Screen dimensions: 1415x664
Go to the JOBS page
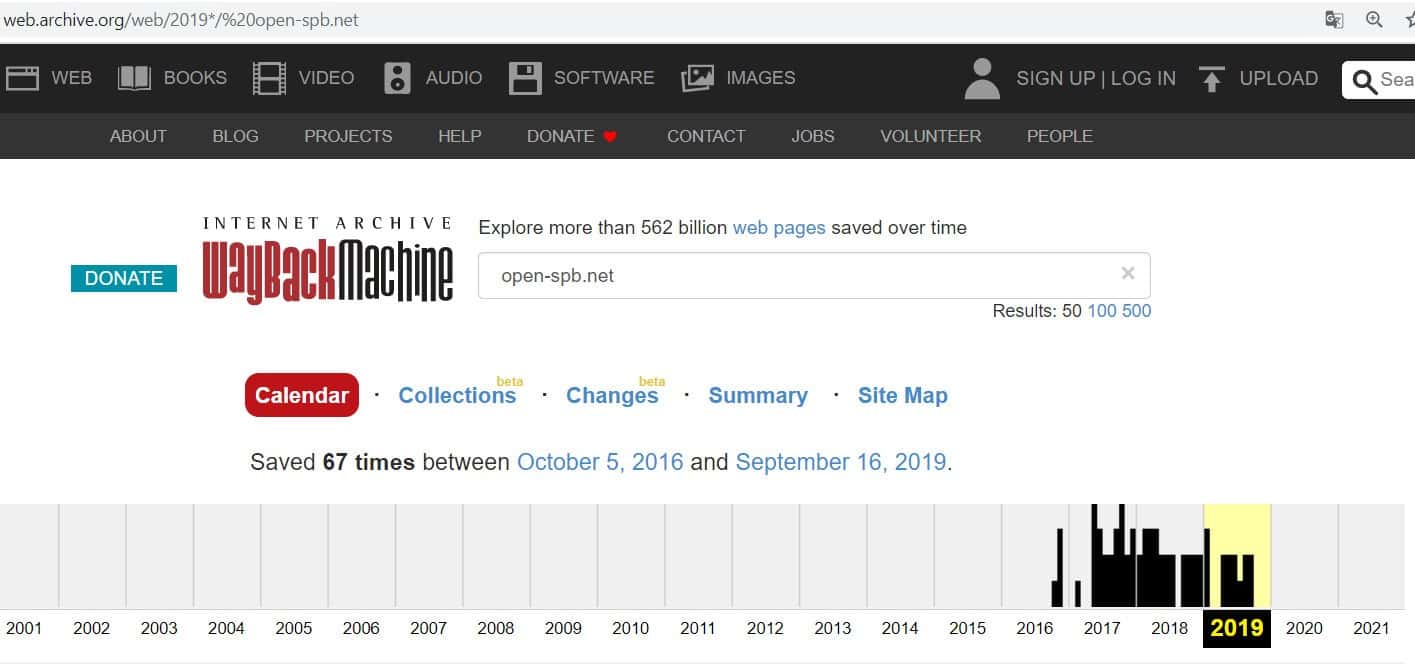813,136
